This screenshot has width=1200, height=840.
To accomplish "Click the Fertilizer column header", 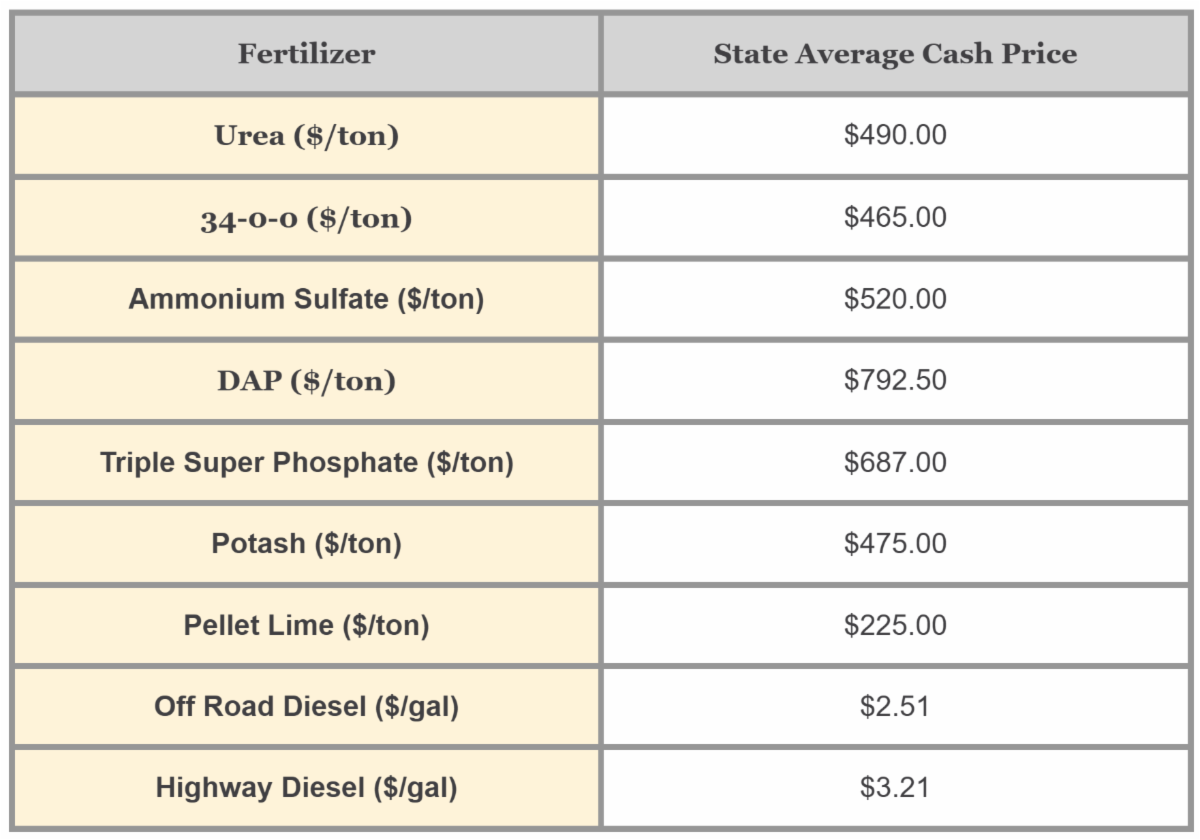I will [x=306, y=54].
